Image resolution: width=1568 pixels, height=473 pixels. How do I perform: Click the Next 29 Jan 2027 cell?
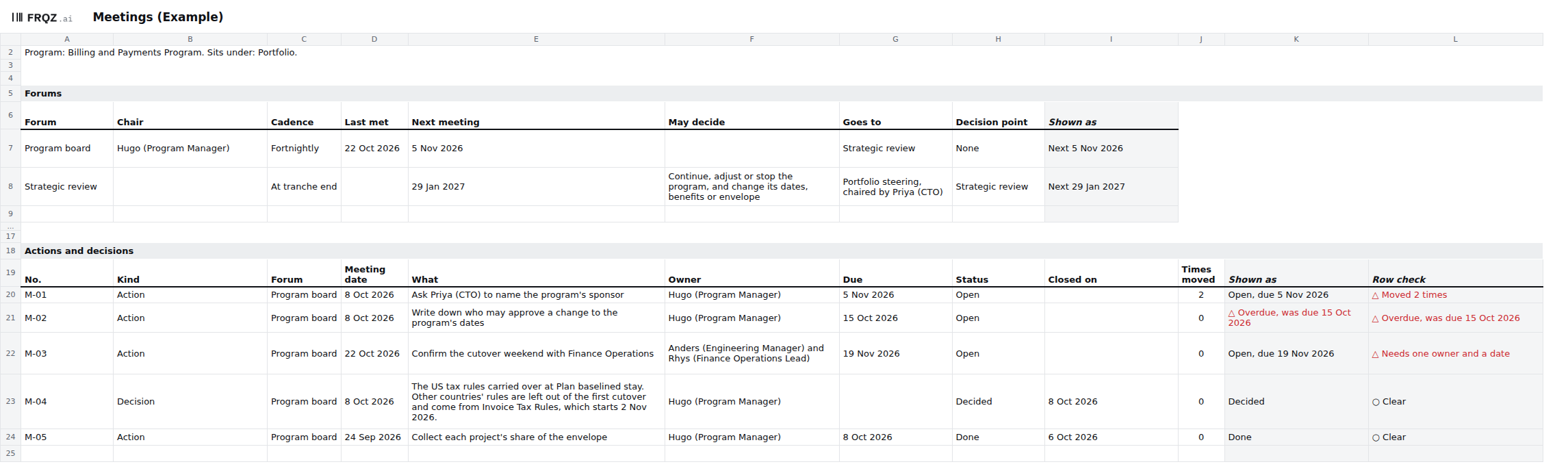(1111, 187)
